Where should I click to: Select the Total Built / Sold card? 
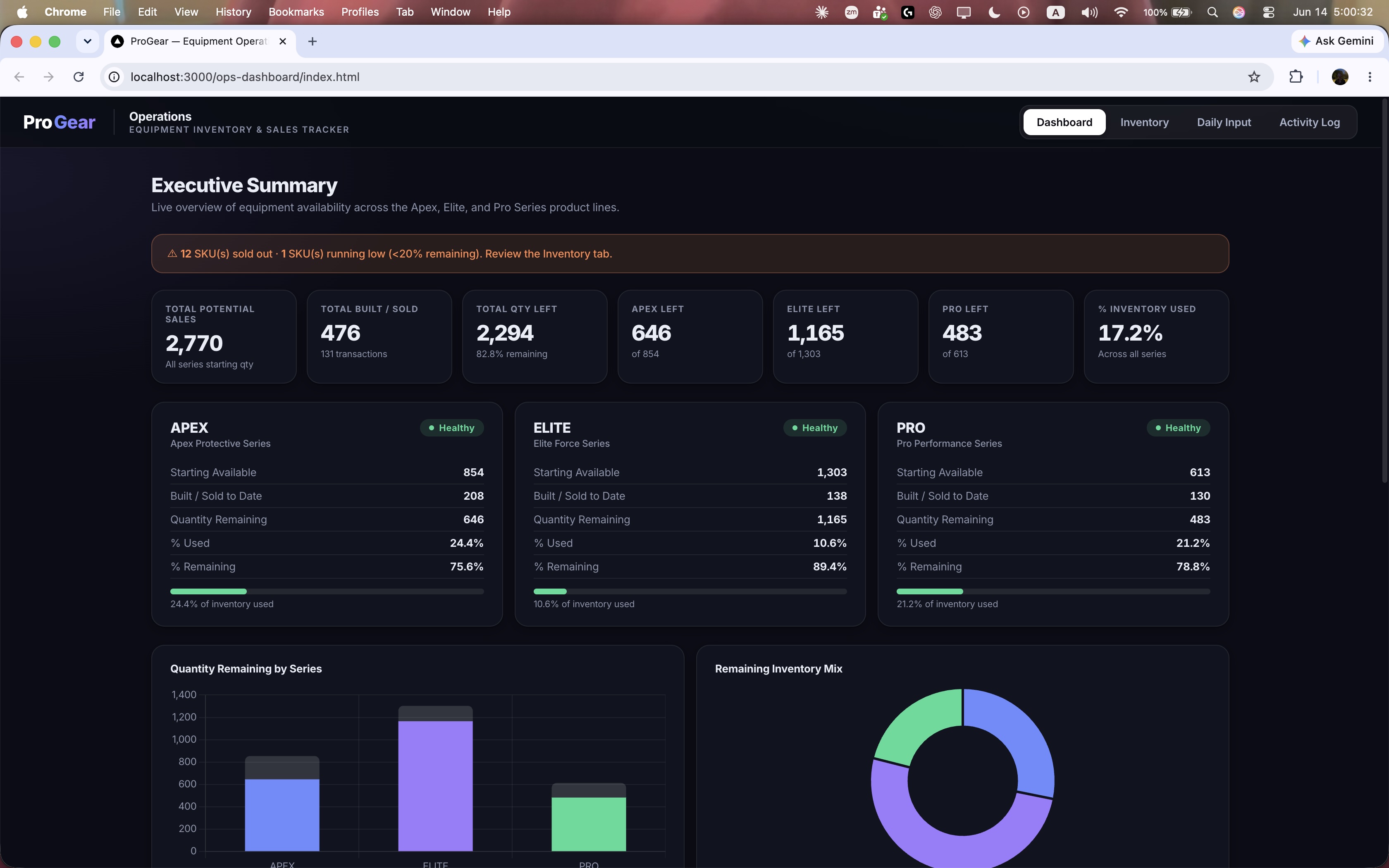tap(379, 336)
